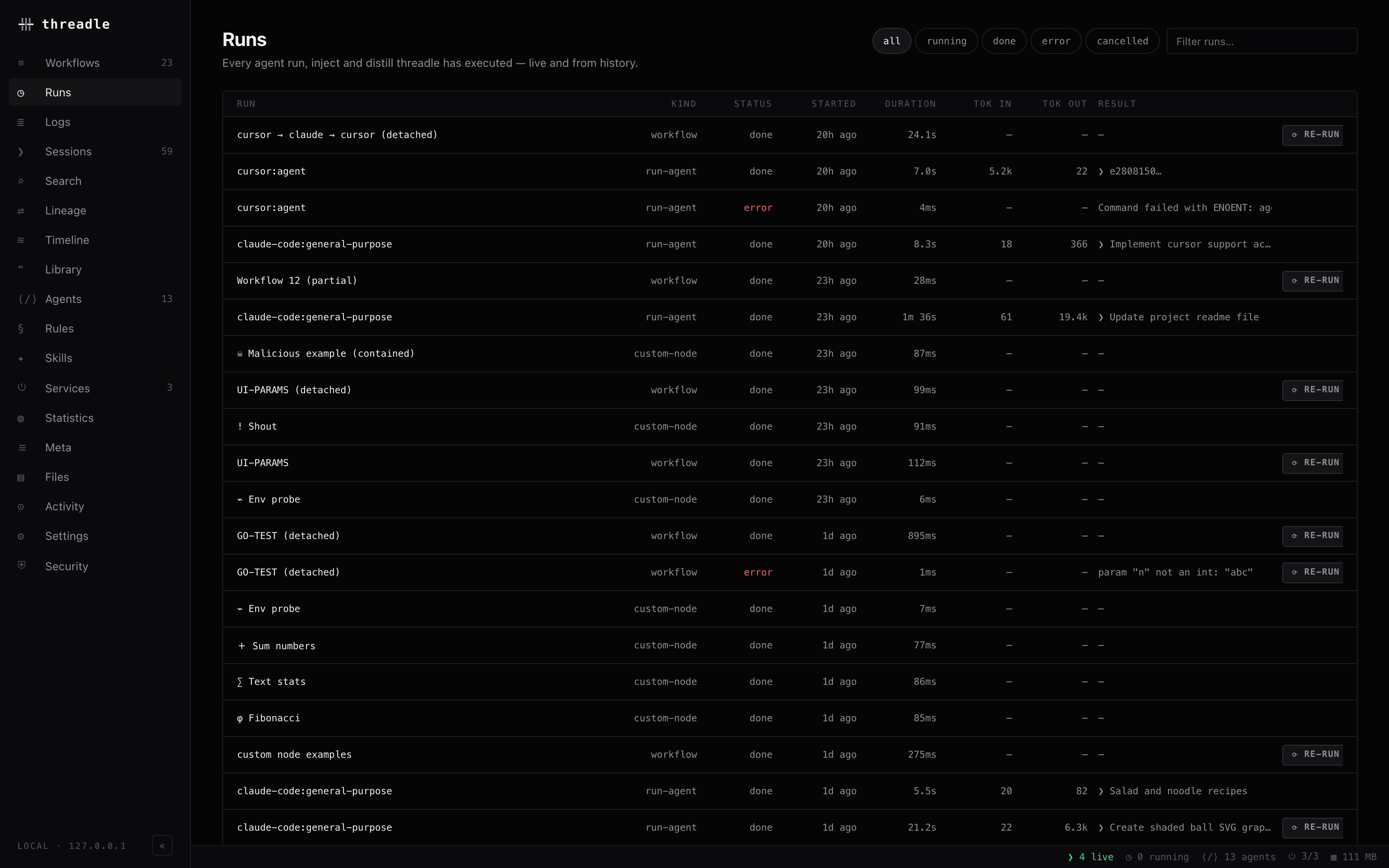Viewport: 1389px width, 868px height.
Task: Re-run the 'UI-PARAMS (detached)' workflow
Action: (x=1313, y=390)
